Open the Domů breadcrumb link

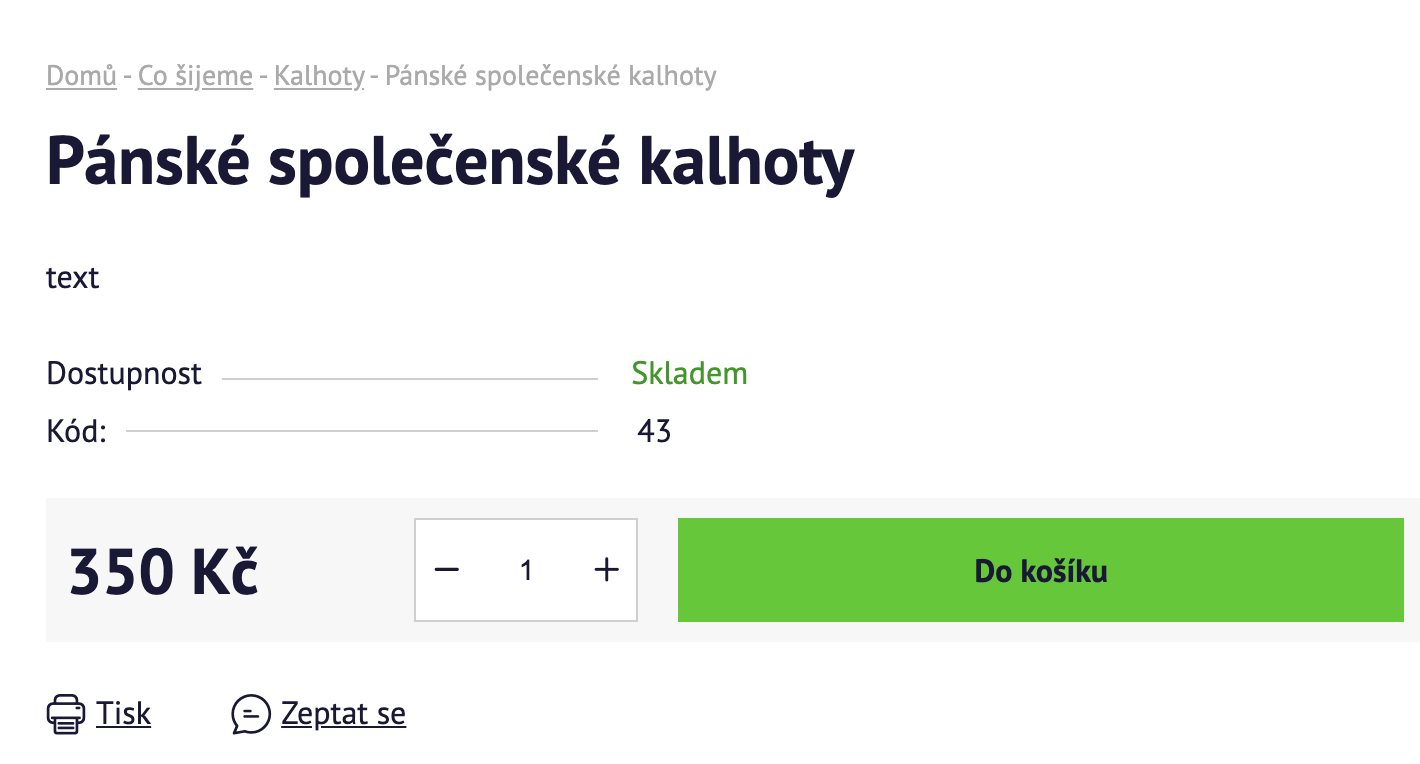pyautogui.click(x=82, y=76)
